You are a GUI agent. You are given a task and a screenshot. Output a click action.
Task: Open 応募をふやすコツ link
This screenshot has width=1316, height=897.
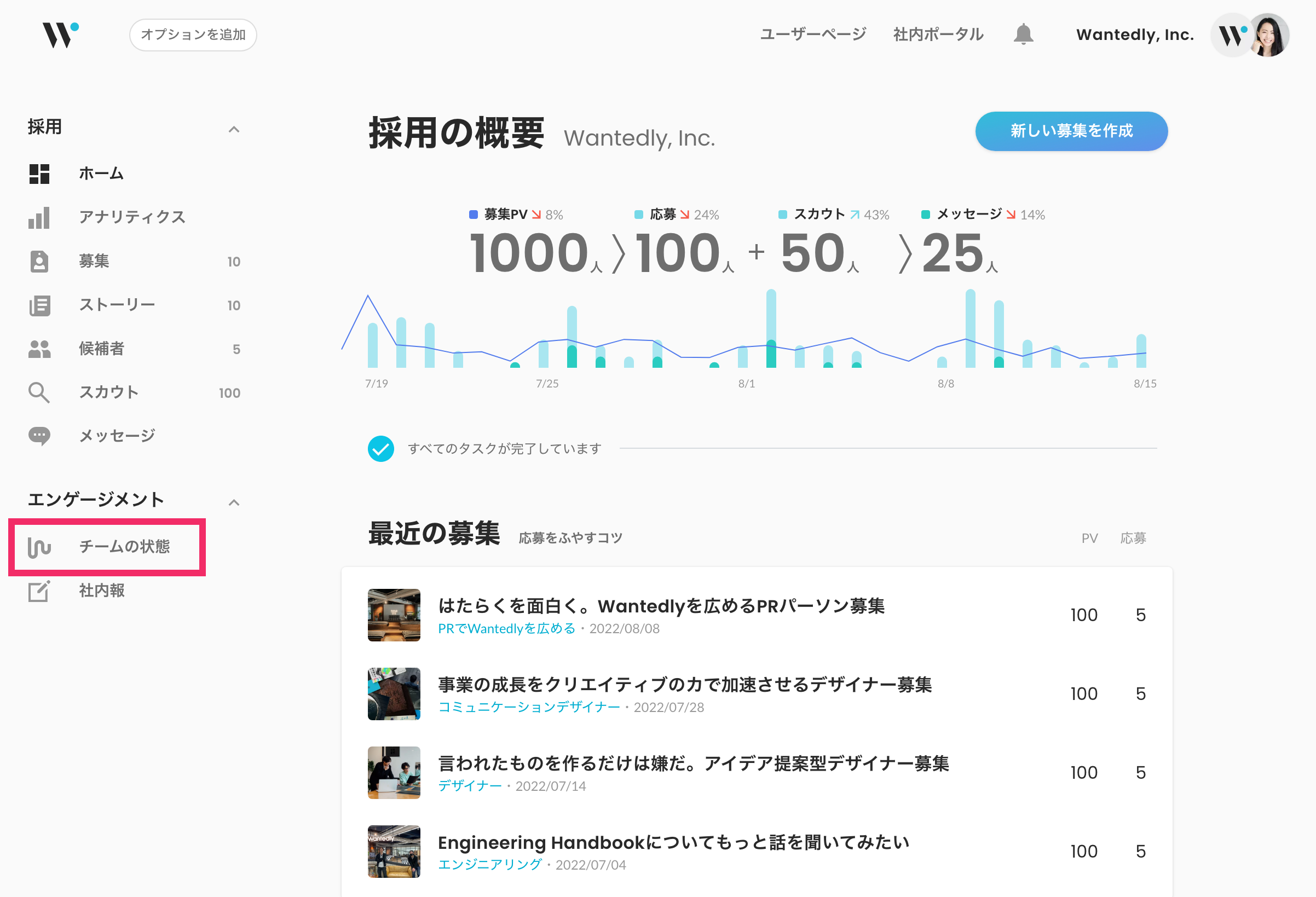tap(570, 537)
